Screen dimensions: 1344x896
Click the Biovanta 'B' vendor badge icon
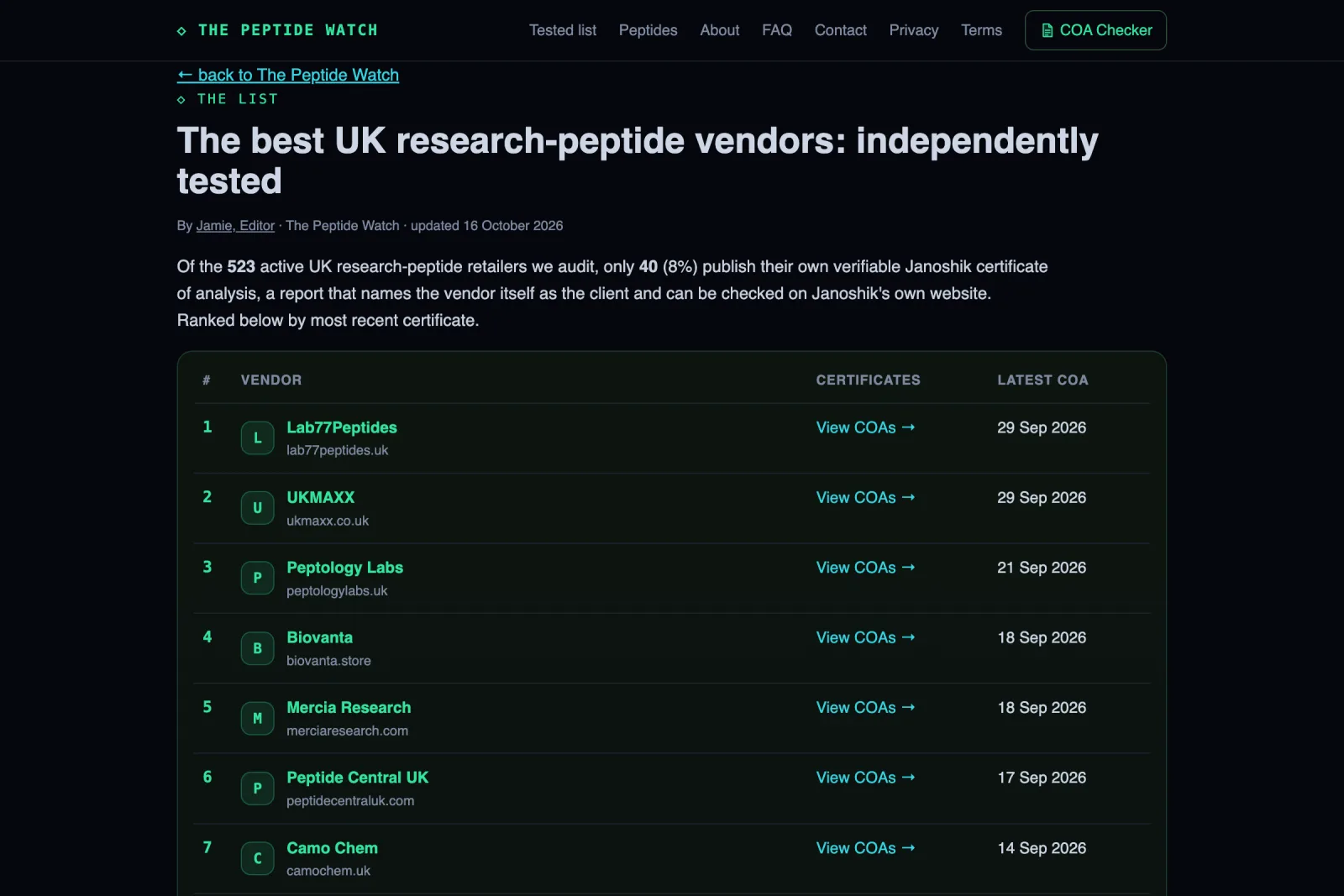pos(257,648)
